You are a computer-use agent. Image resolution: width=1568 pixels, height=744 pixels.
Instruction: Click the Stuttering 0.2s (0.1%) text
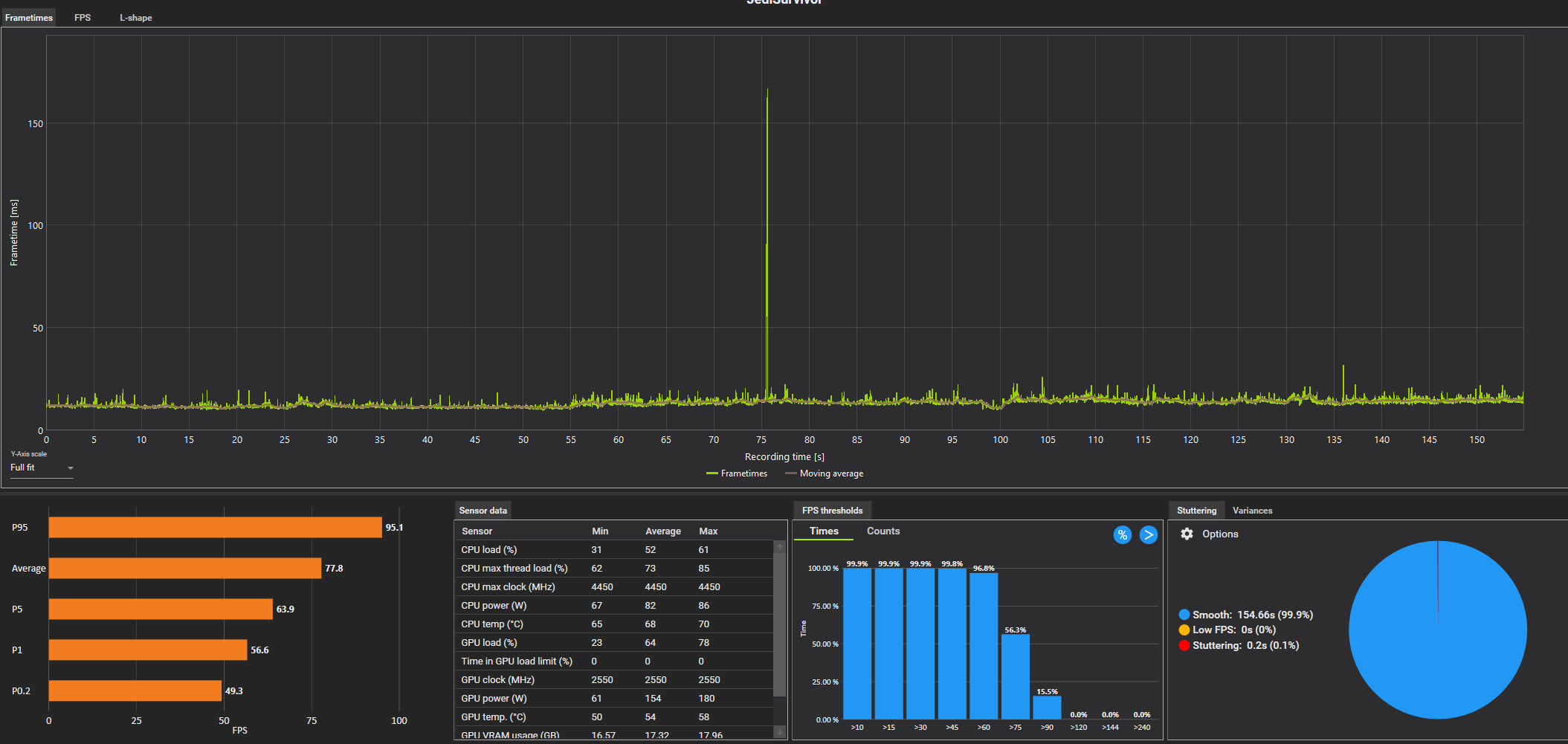pyautogui.click(x=1245, y=645)
